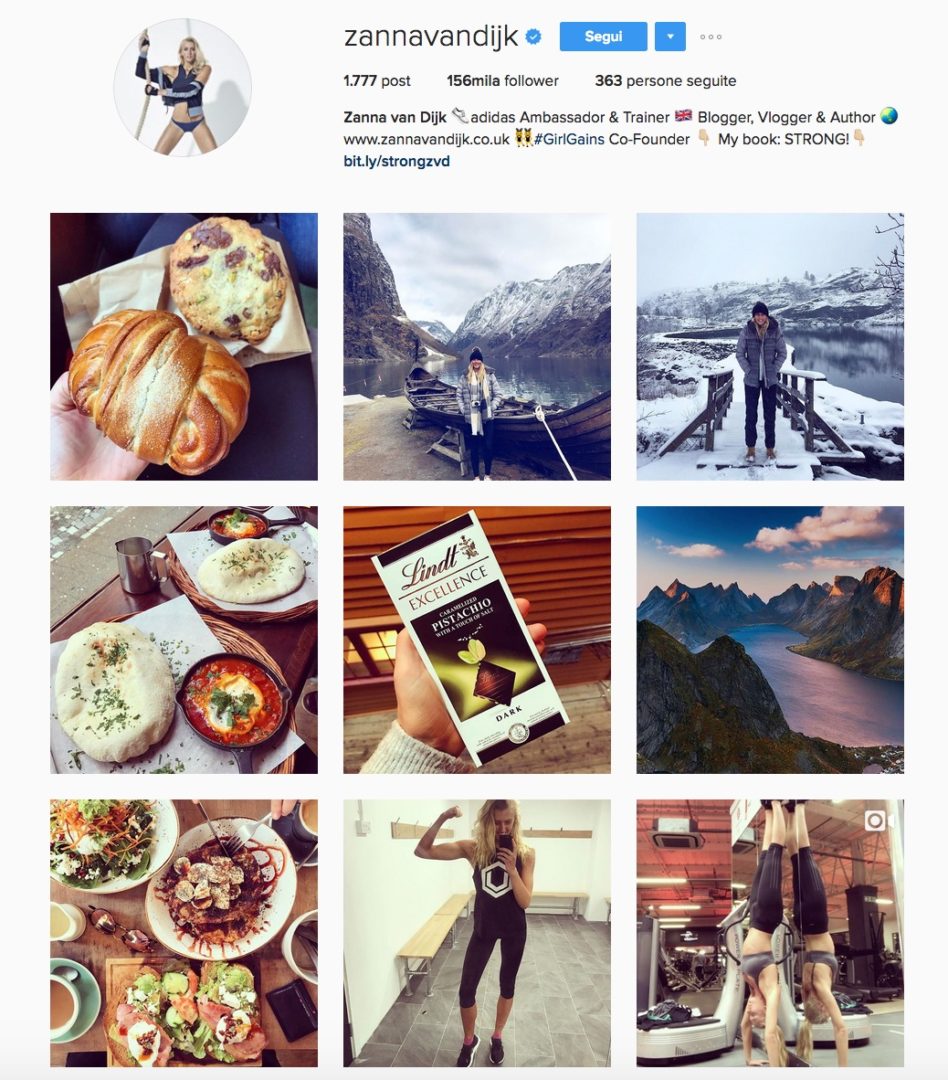Open the fjord wooden boat photo
Screen dimensions: 948x1080
click(477, 346)
